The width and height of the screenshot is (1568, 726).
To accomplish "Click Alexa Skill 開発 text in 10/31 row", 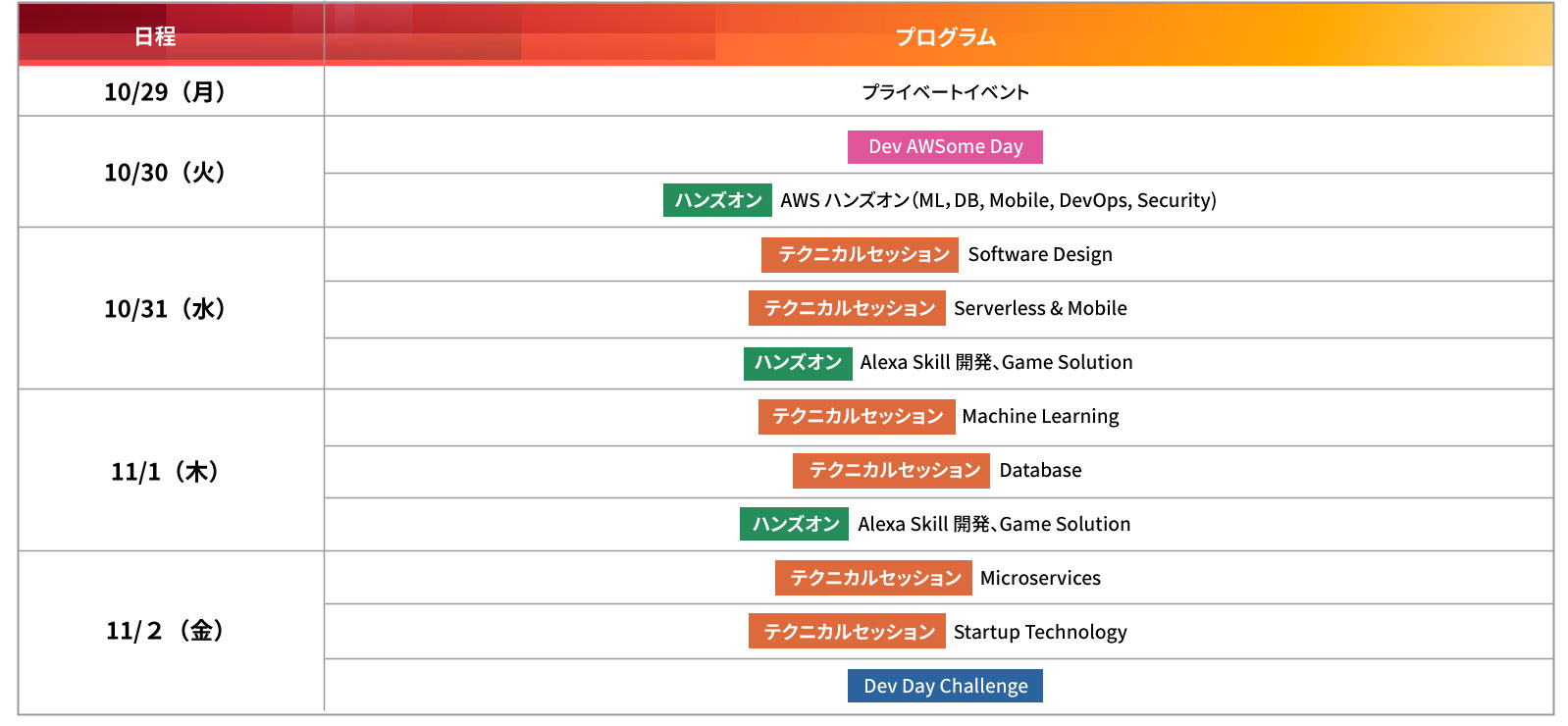I will [x=996, y=363].
